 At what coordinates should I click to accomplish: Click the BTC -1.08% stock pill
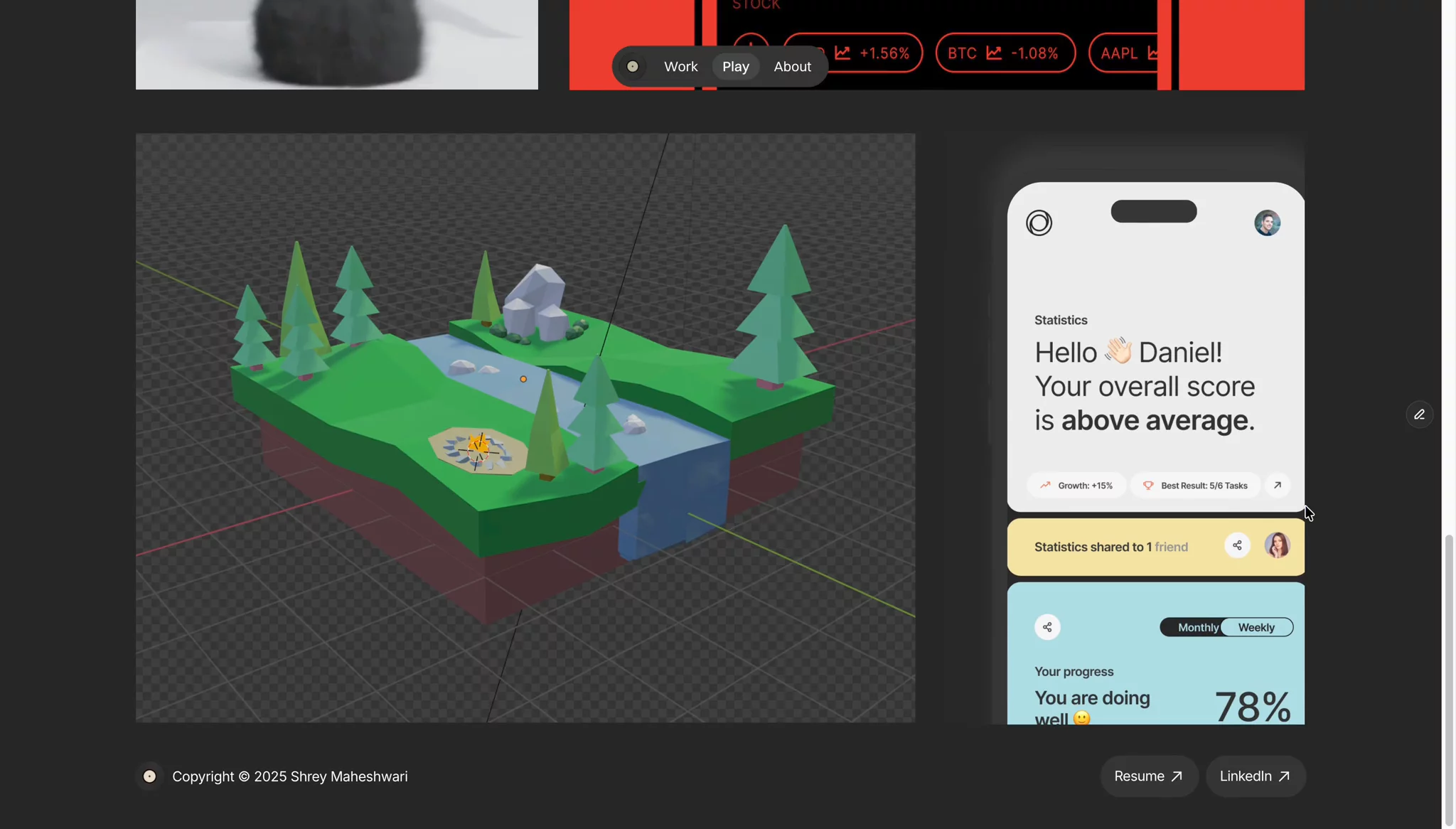click(x=1005, y=53)
